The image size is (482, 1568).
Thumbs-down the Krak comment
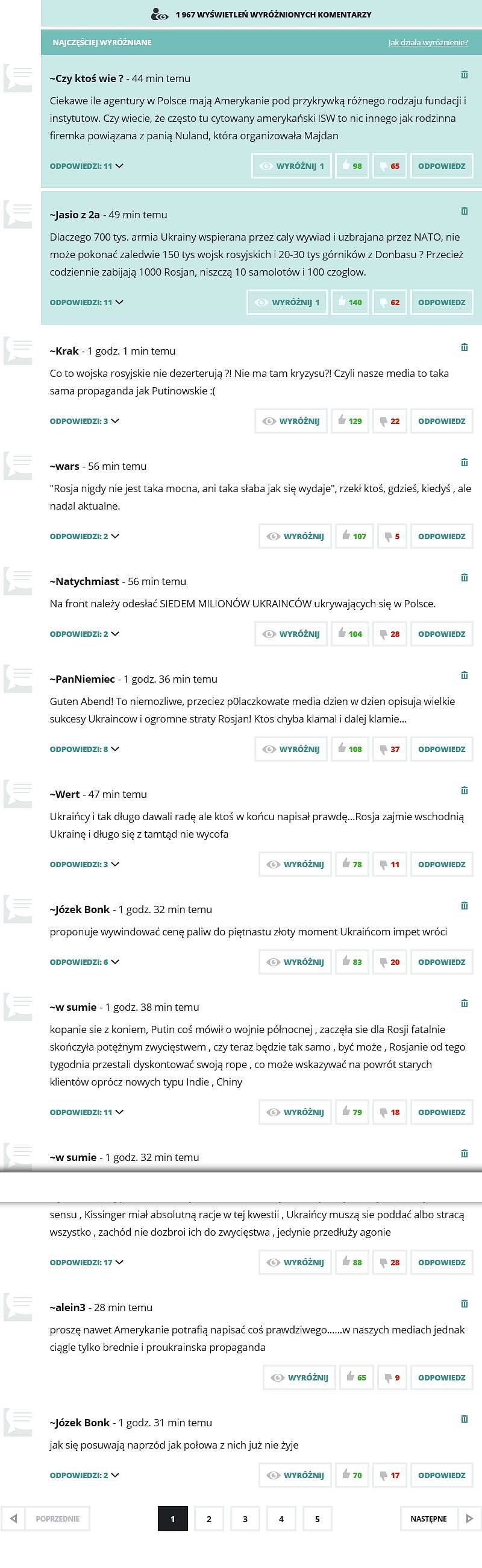(x=390, y=420)
